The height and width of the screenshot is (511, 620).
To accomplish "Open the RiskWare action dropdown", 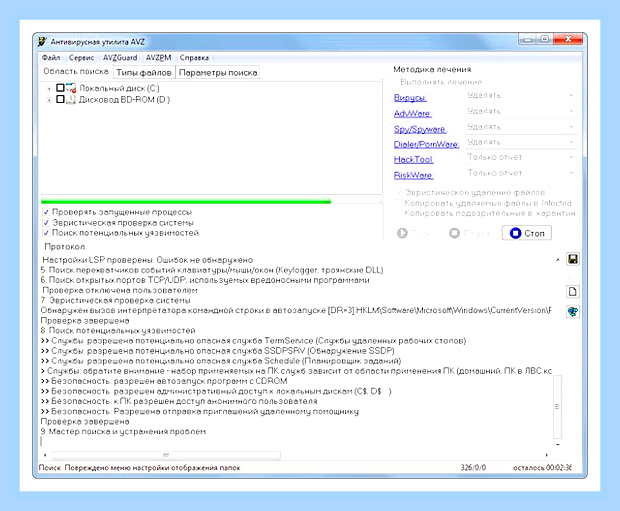I will tap(520, 173).
